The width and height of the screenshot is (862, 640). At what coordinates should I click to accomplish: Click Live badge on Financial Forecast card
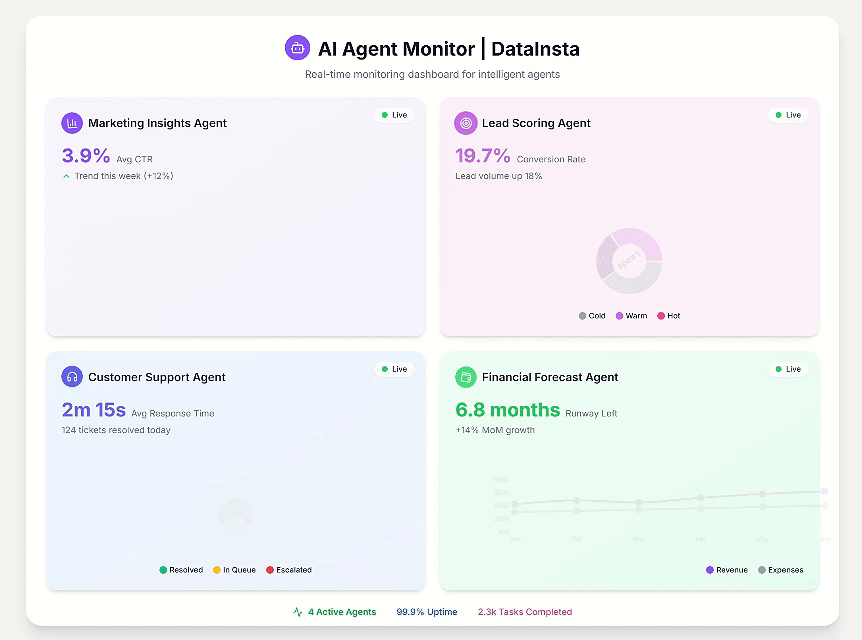click(788, 369)
